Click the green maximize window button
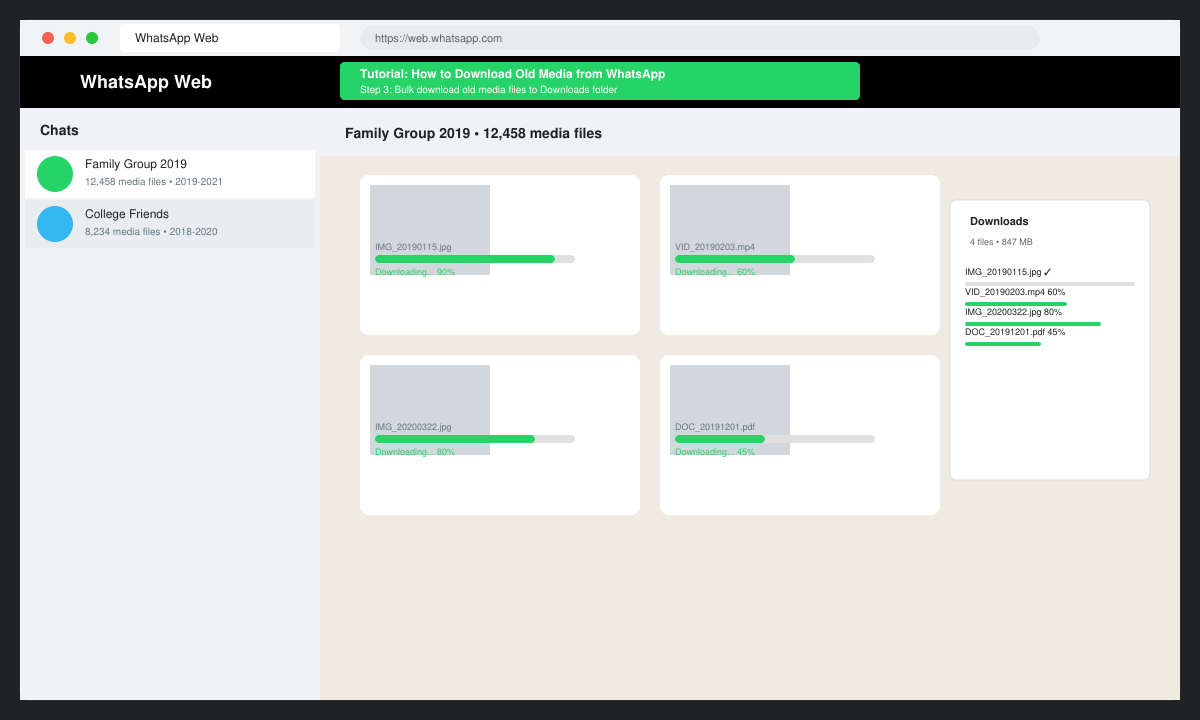This screenshot has width=1200, height=720. (92, 38)
